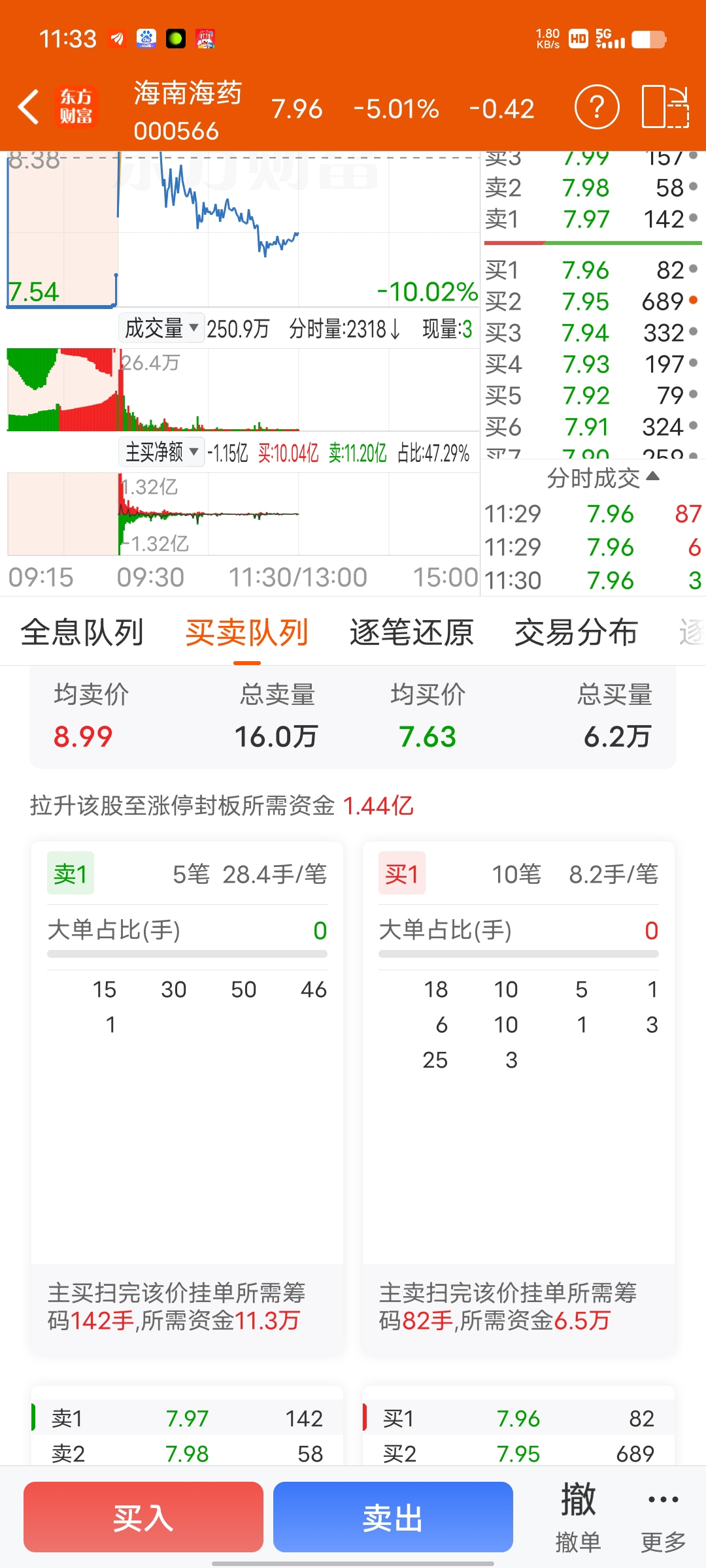706x1568 pixels.
Task: Open the 更多 three-dots menu
Action: coord(663,1516)
